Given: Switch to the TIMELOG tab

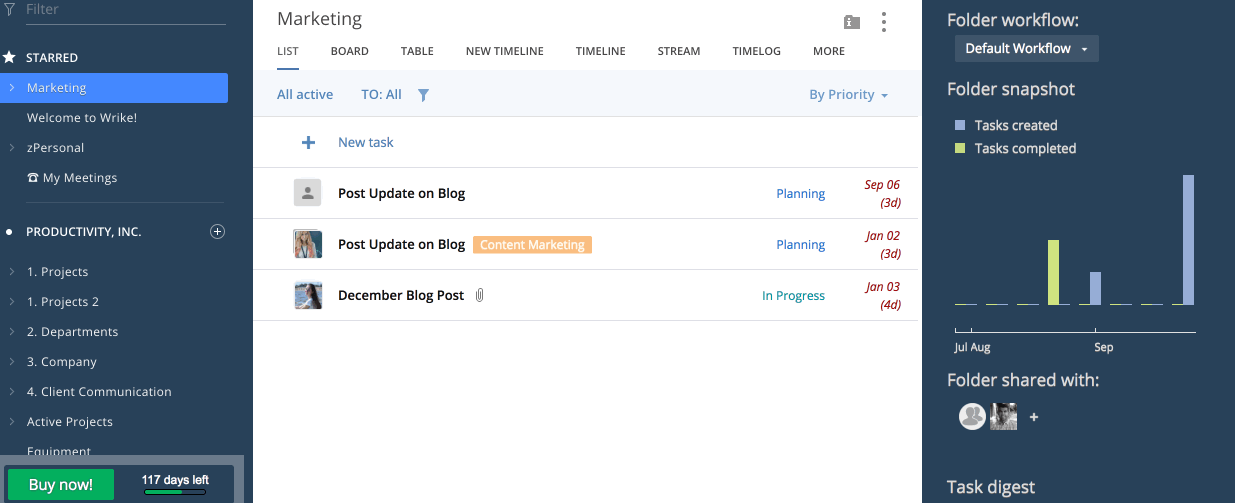Looking at the screenshot, I should pos(756,51).
